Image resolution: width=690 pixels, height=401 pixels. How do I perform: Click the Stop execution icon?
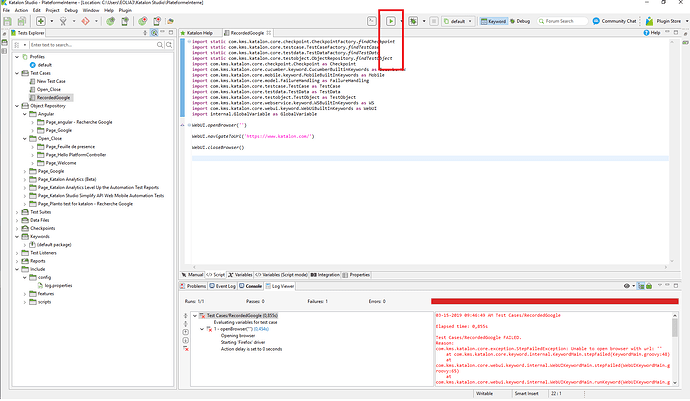pyautogui.click(x=434, y=21)
